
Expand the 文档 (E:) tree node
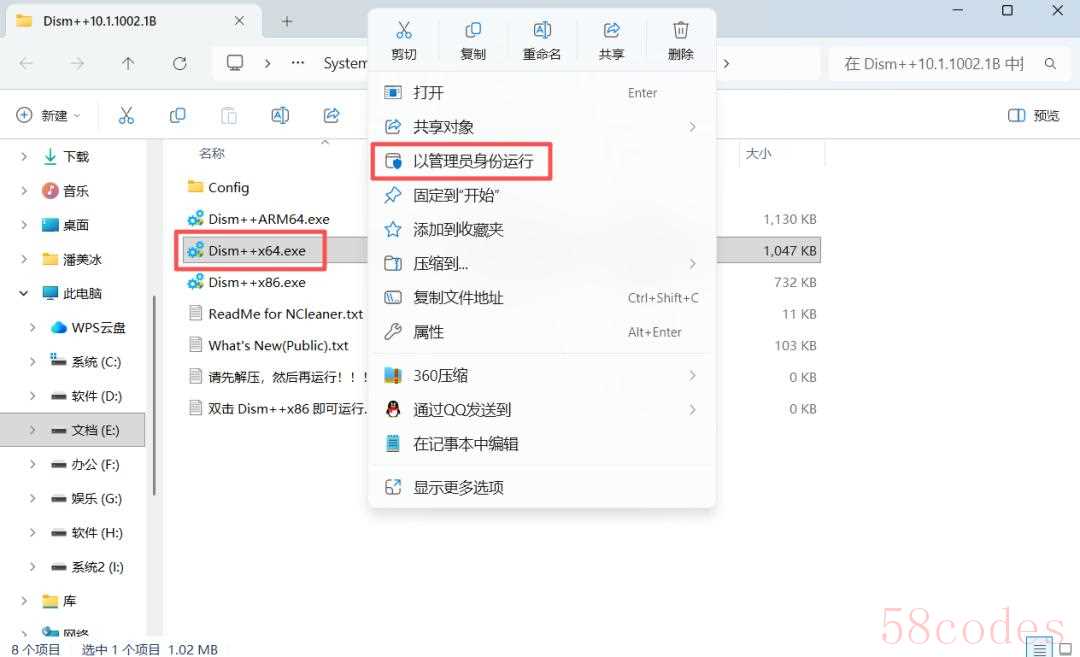(32, 430)
